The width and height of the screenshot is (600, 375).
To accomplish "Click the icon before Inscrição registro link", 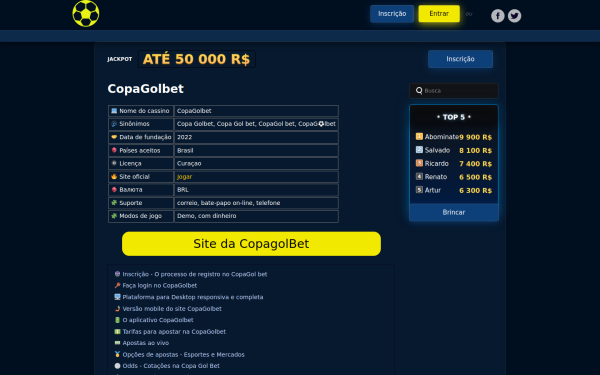I will tap(117, 274).
